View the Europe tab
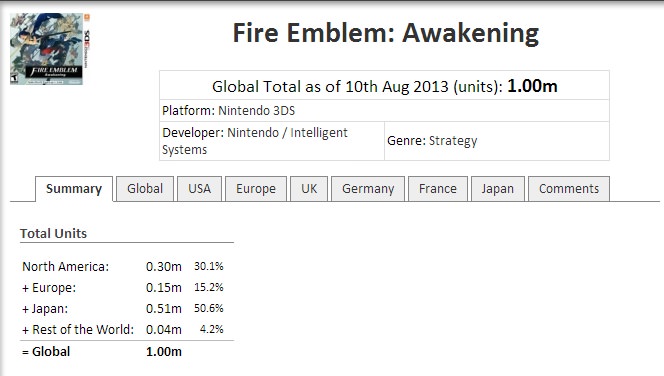 pos(256,189)
